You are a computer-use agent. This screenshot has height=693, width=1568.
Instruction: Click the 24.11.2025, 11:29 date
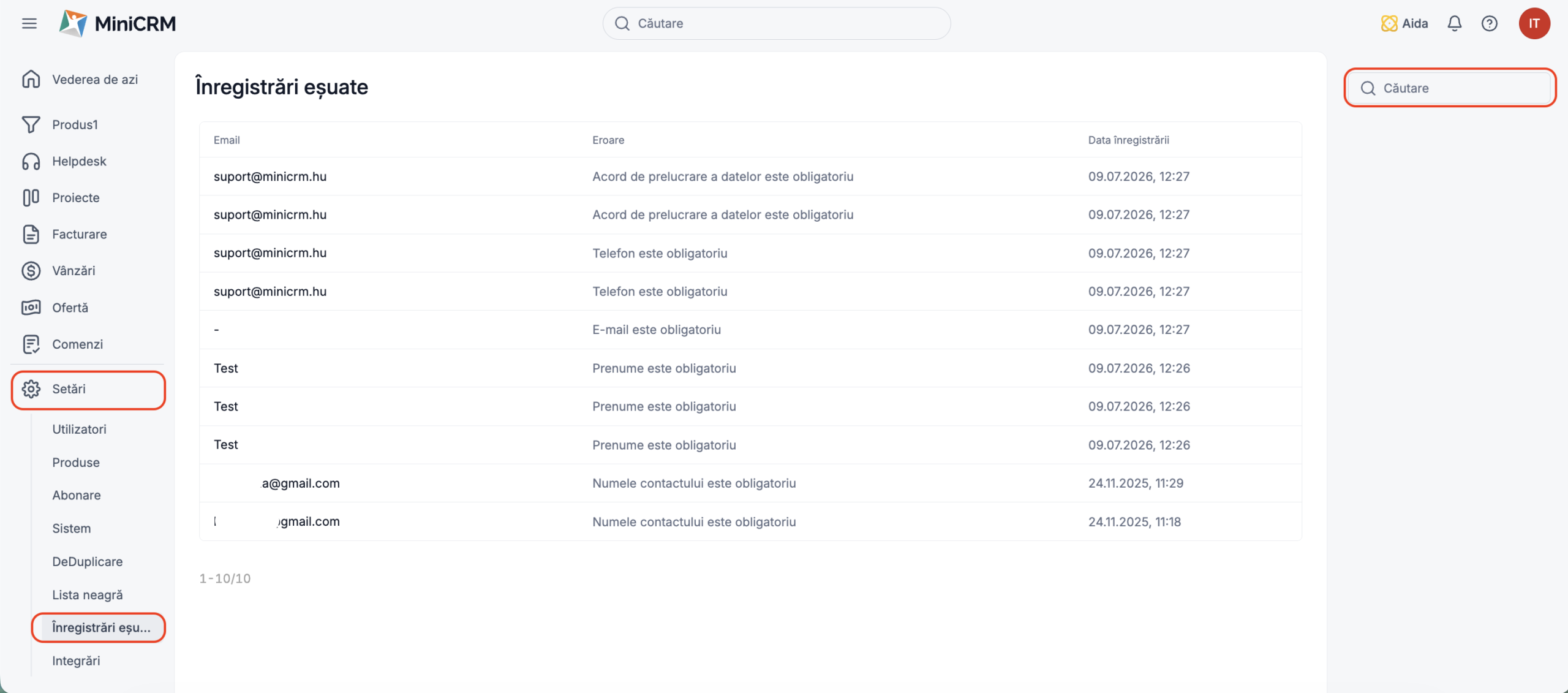1136,483
